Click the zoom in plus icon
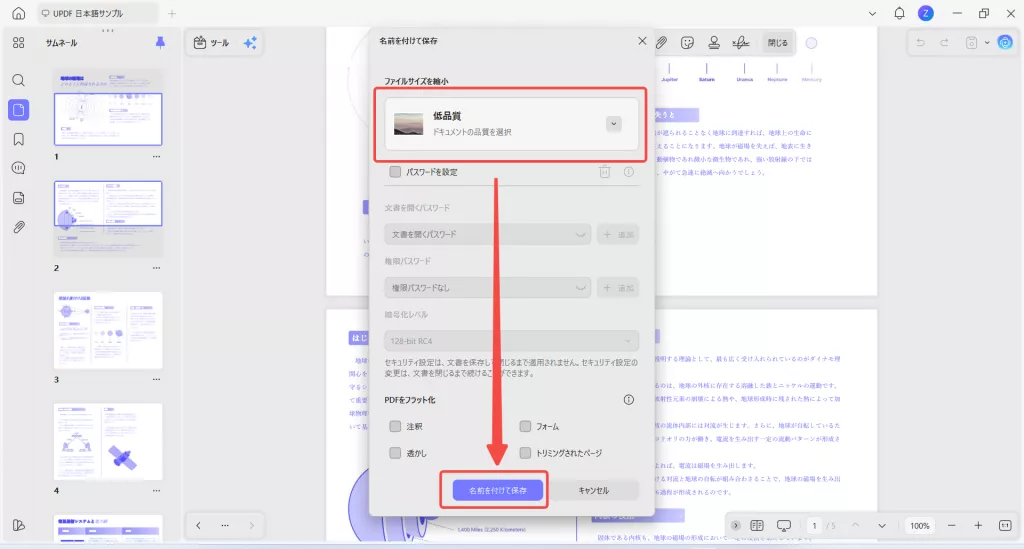Screen dimensions: 1024x549 coord(978,525)
